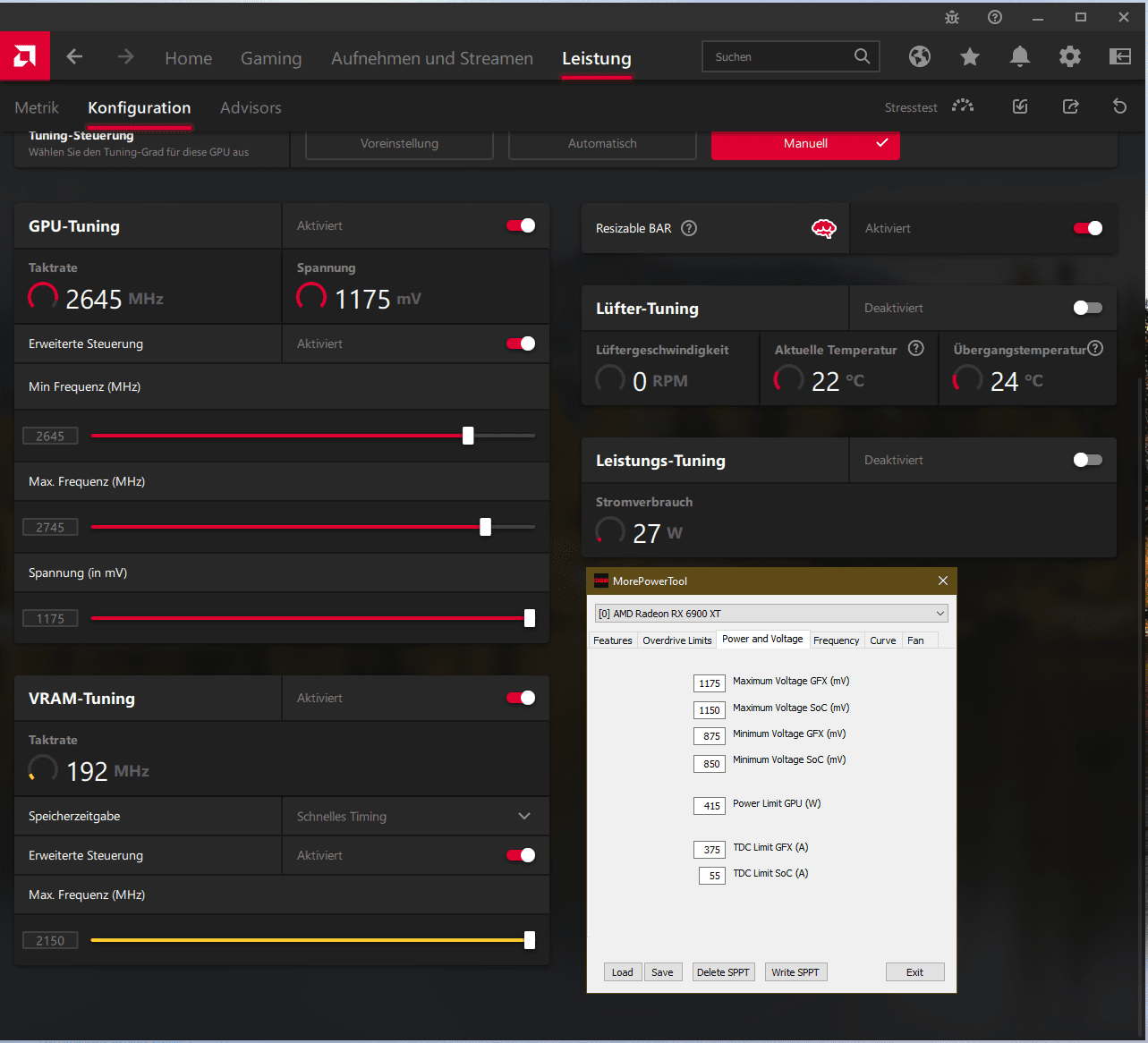The width and height of the screenshot is (1148, 1043).
Task: Click TDC Limit SoC field 55
Action: (712, 876)
